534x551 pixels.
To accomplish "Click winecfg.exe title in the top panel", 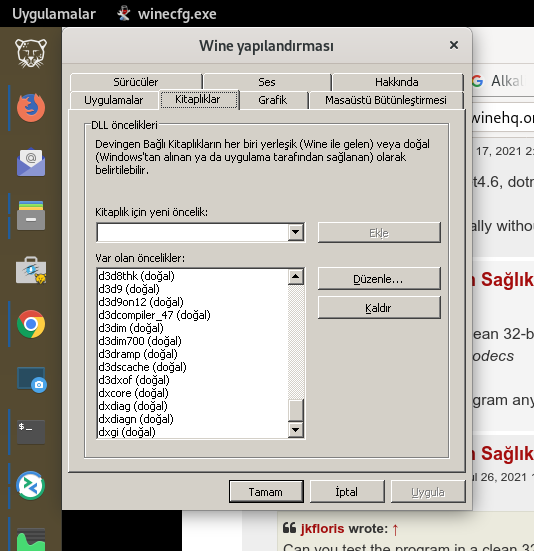I will (x=177, y=14).
